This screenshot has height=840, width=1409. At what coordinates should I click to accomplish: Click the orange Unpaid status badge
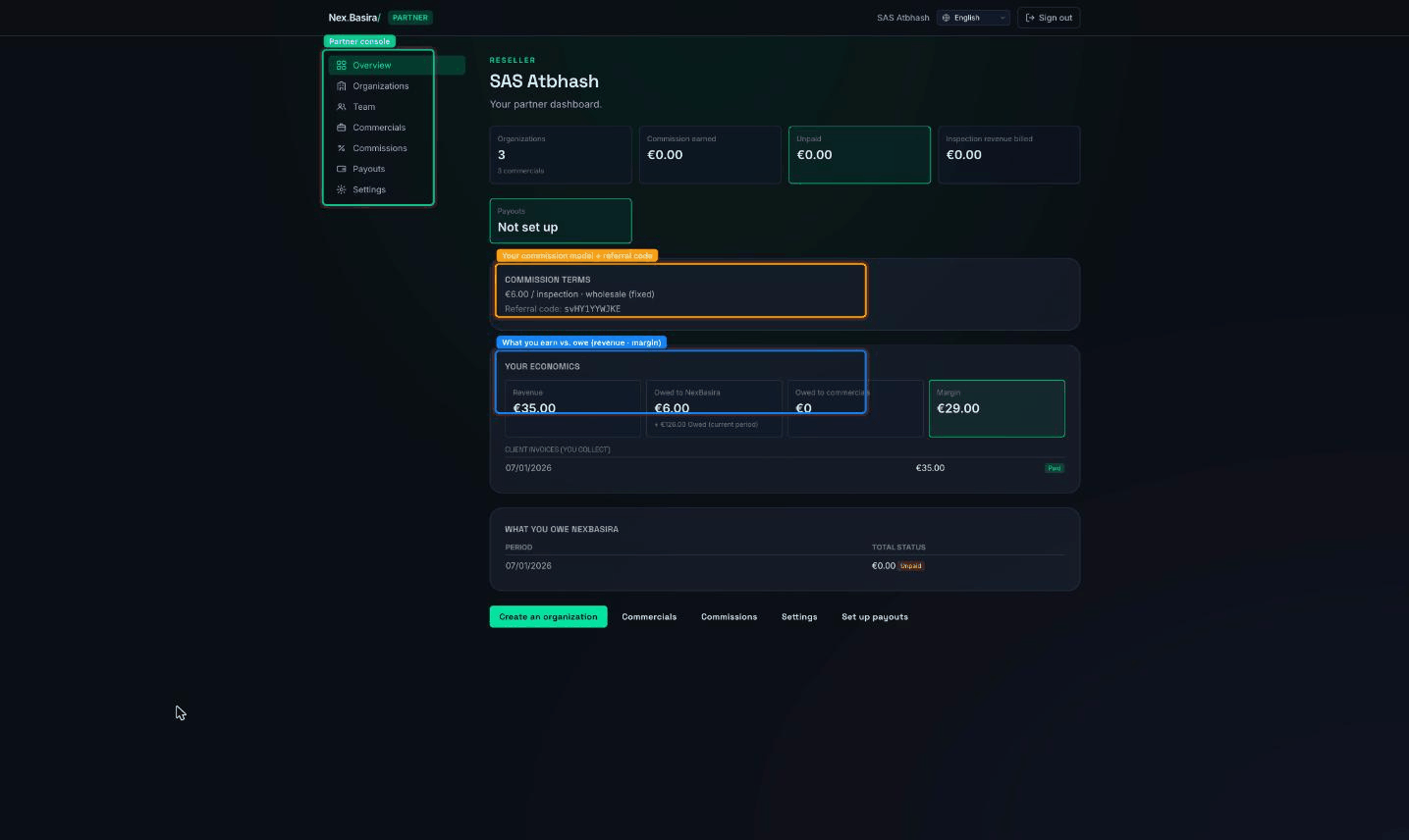tap(911, 566)
